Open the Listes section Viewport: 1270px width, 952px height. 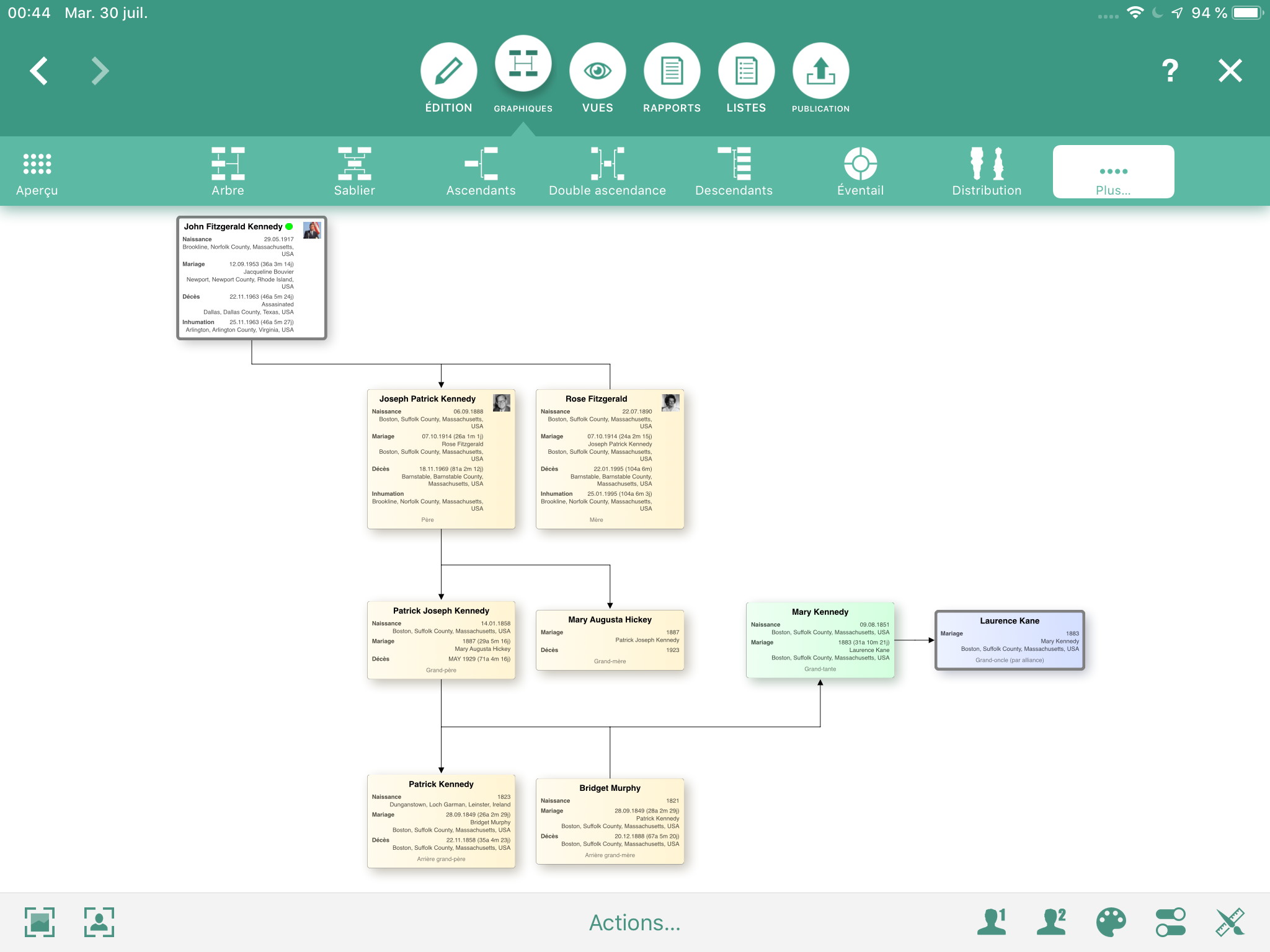pyautogui.click(x=746, y=71)
